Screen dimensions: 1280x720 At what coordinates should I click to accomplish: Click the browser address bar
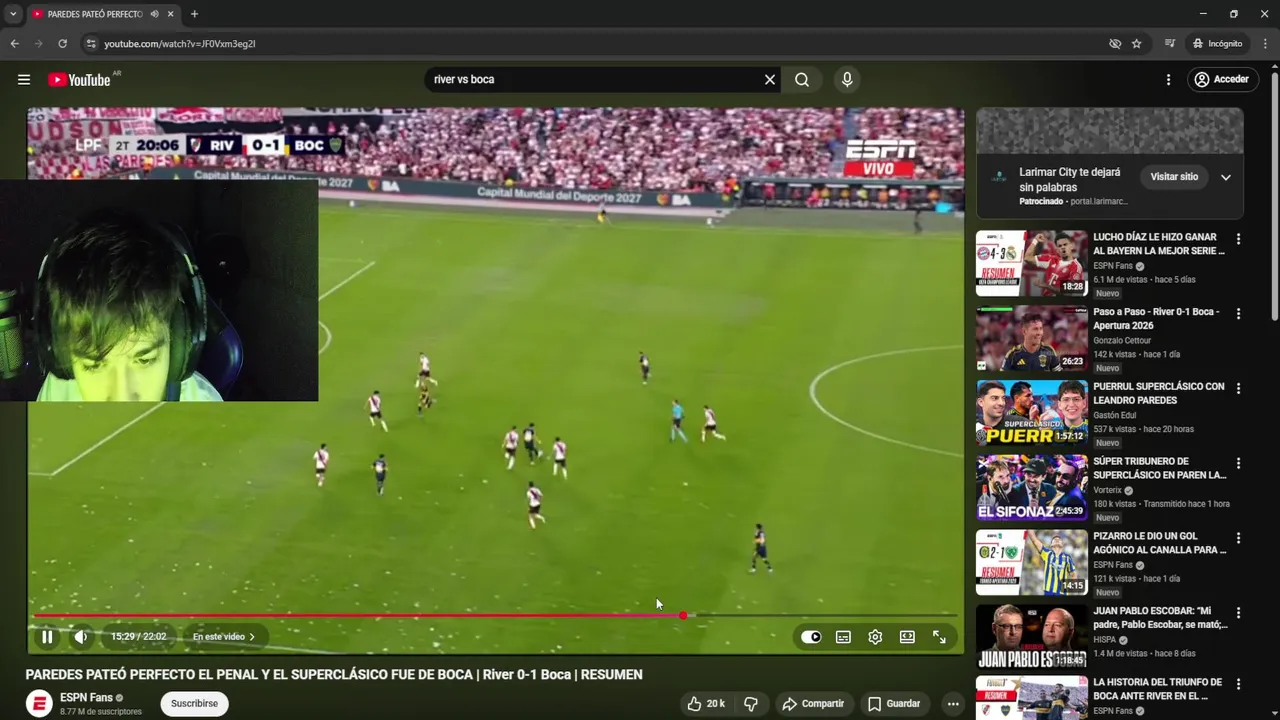(600, 44)
